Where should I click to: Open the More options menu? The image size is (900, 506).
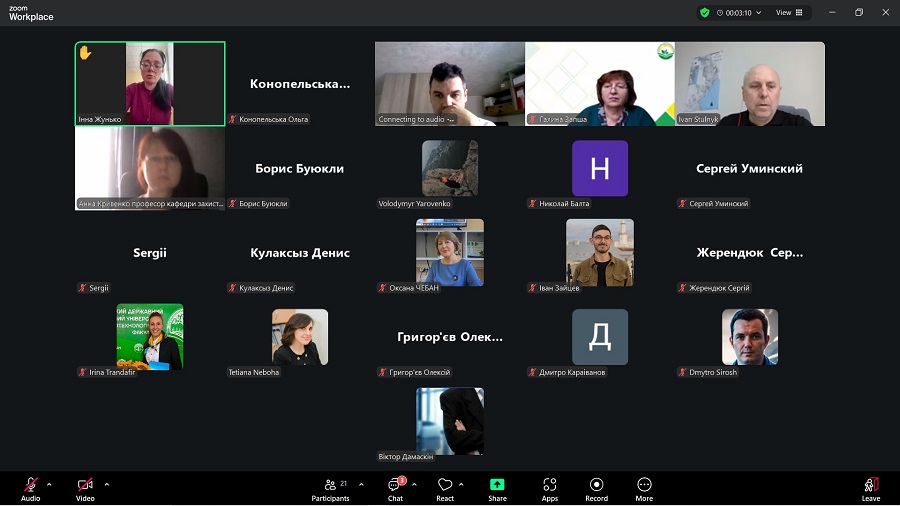(644, 489)
